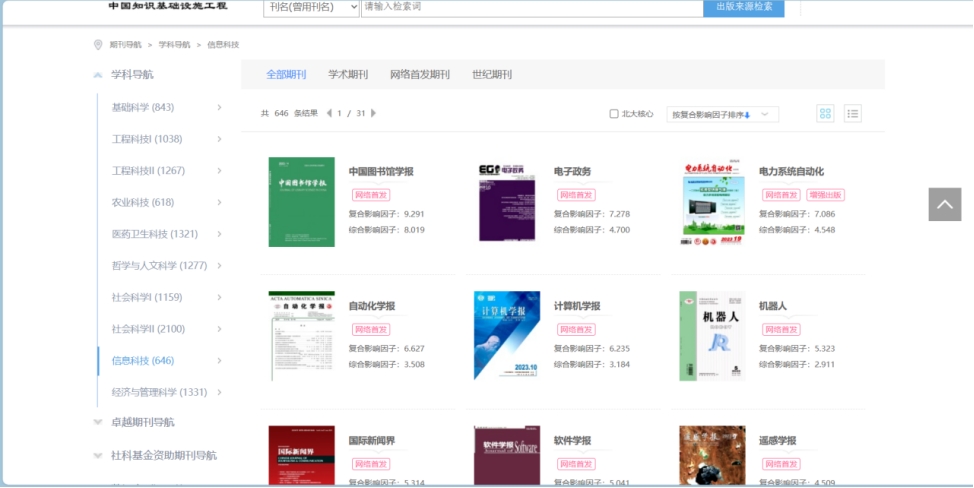Click the location pin breadcrumb icon
This screenshot has width=974, height=488.
click(98, 45)
